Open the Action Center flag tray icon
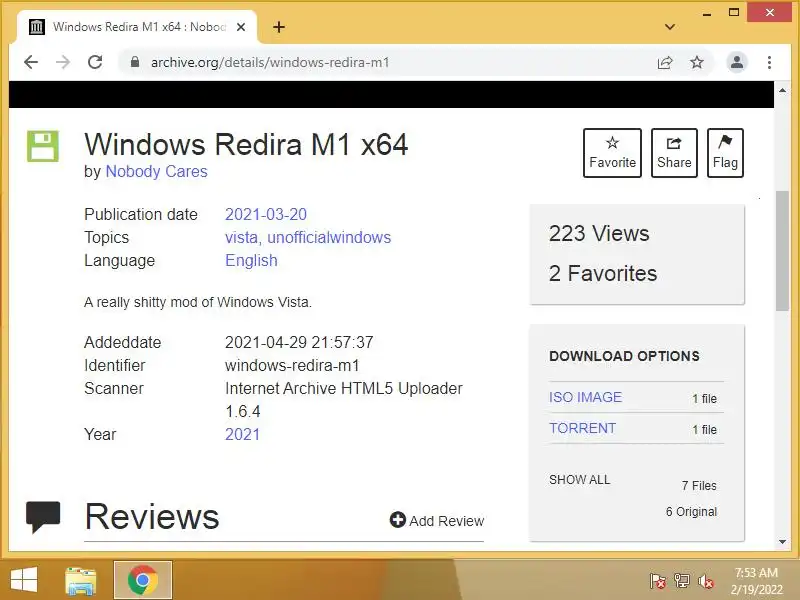800x600 pixels. pyautogui.click(x=658, y=581)
